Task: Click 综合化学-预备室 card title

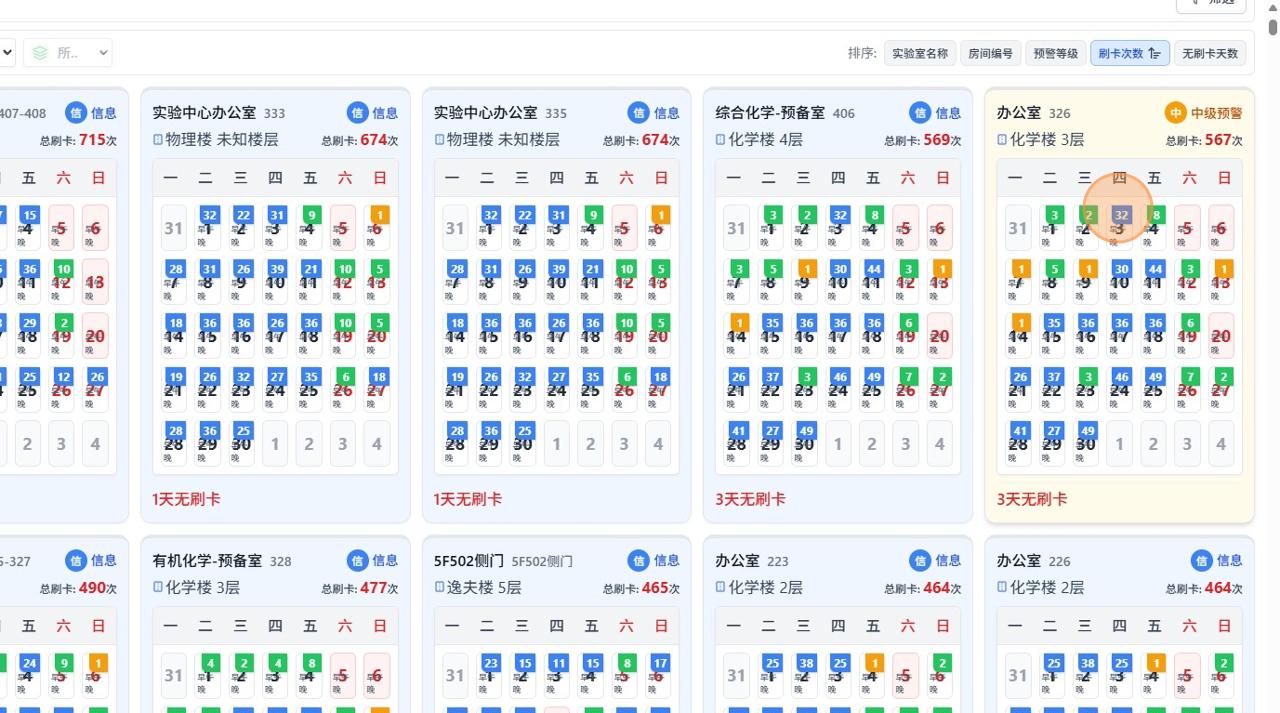Action: tap(771, 113)
